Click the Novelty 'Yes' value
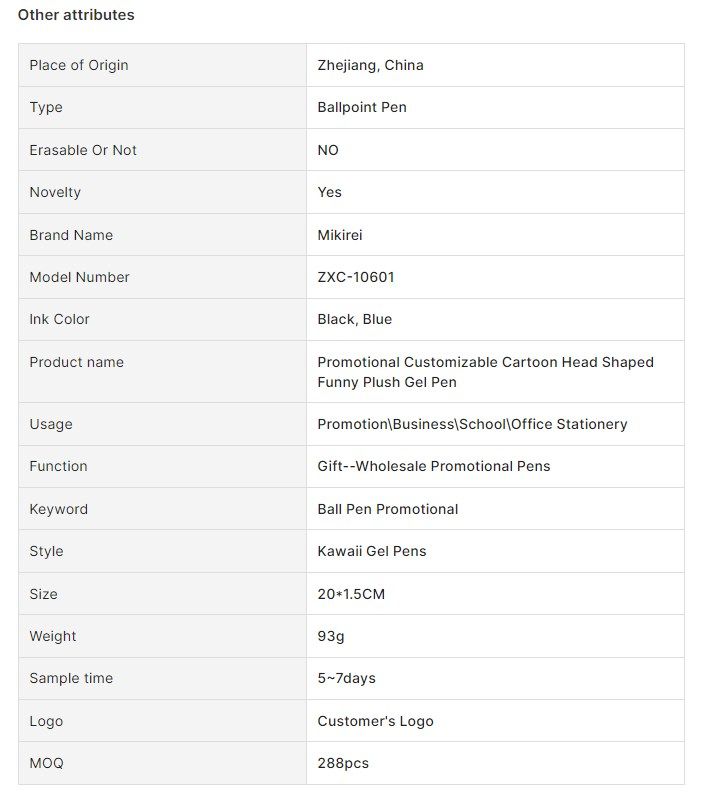Screen dimensions: 706x797 [x=329, y=192]
